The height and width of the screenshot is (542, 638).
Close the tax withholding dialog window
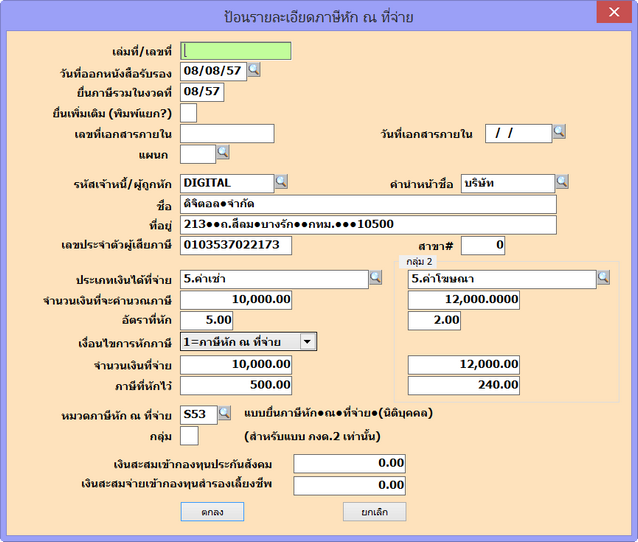[x=612, y=13]
